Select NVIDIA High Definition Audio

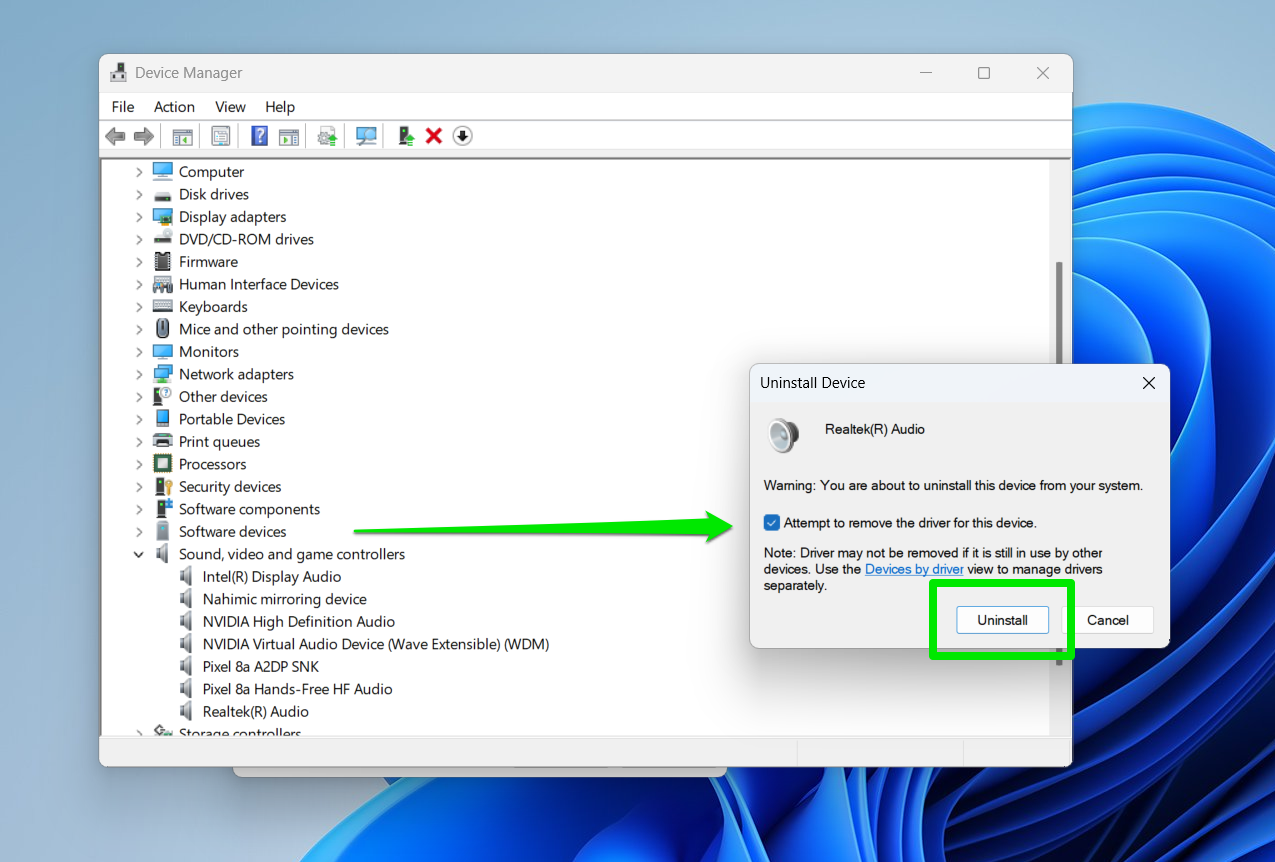coord(299,622)
